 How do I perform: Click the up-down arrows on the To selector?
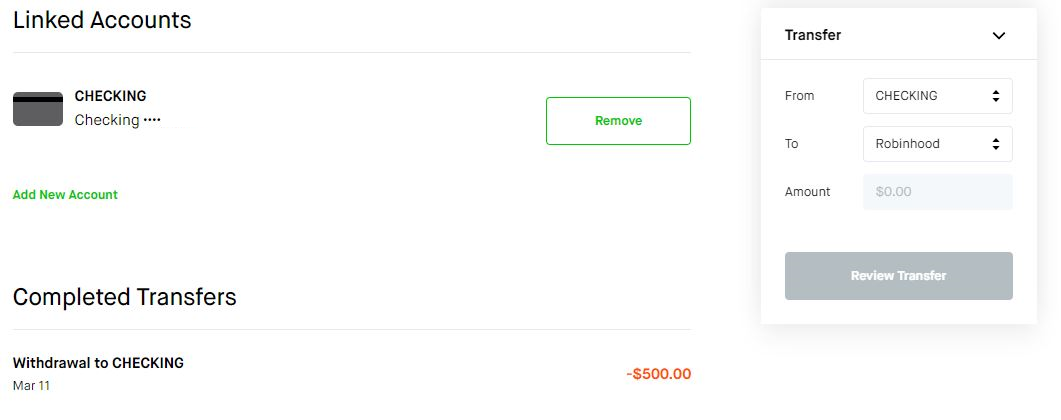point(995,144)
